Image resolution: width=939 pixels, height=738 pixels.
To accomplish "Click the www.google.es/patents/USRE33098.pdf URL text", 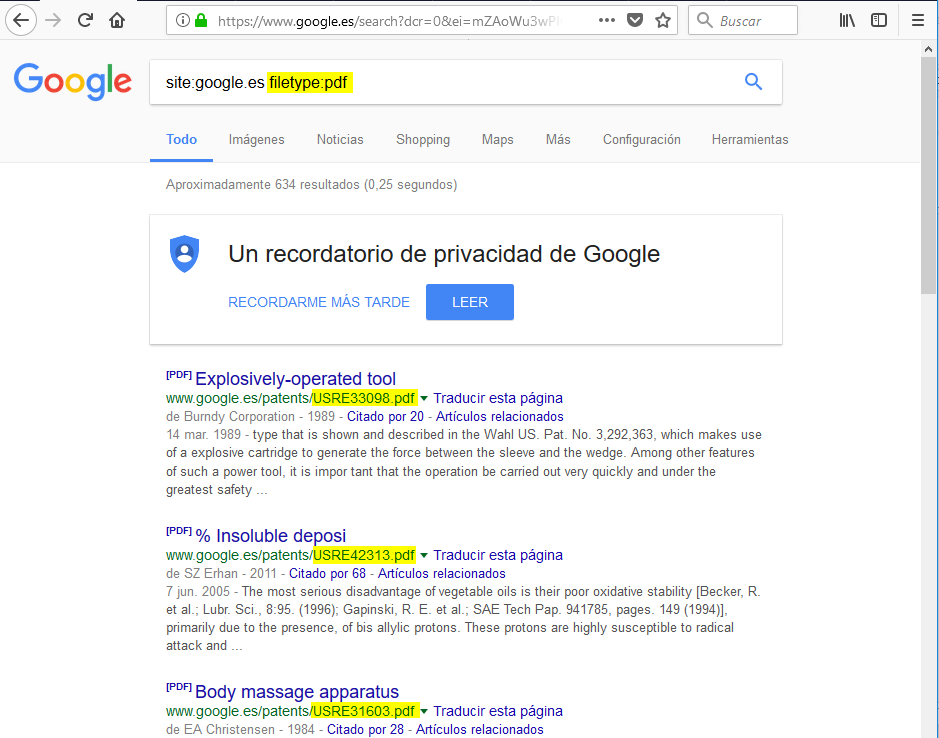I will [x=290, y=398].
